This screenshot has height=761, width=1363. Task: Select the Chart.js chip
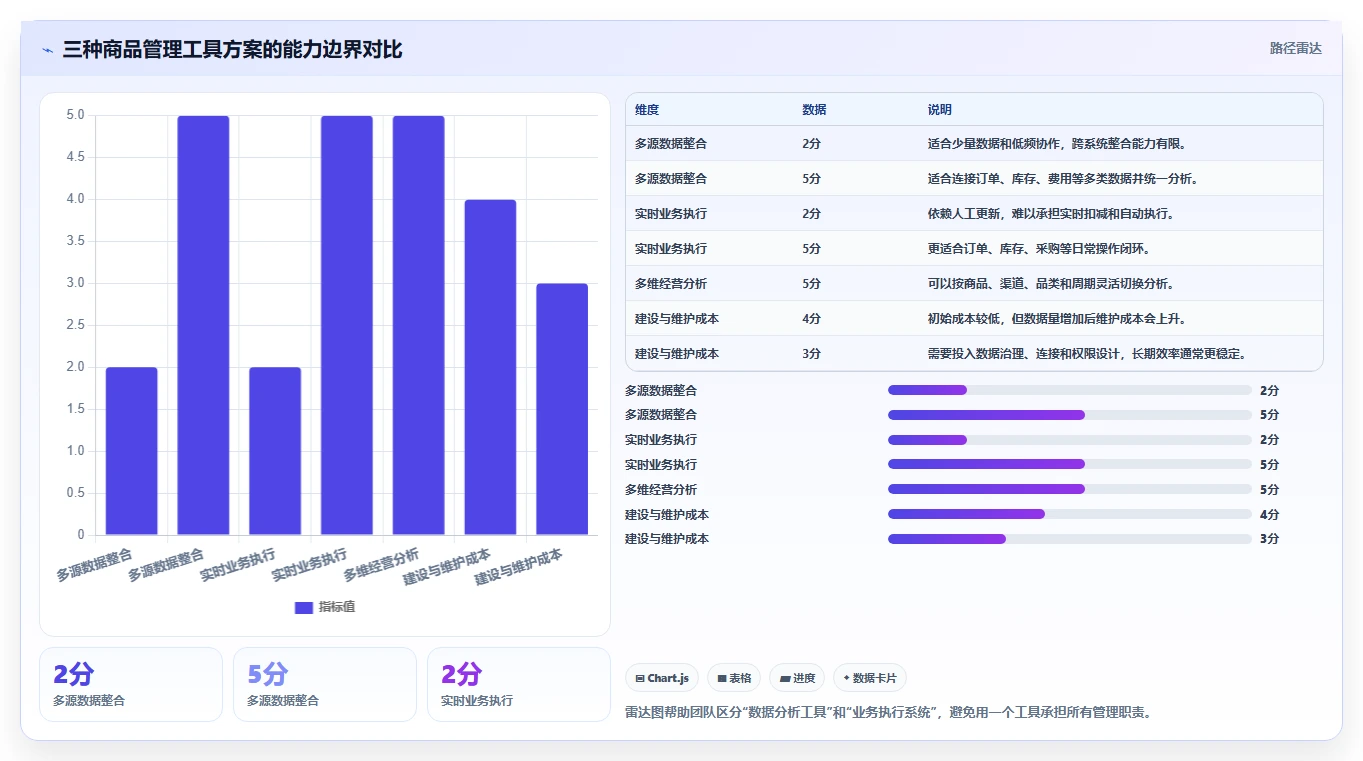(x=662, y=678)
